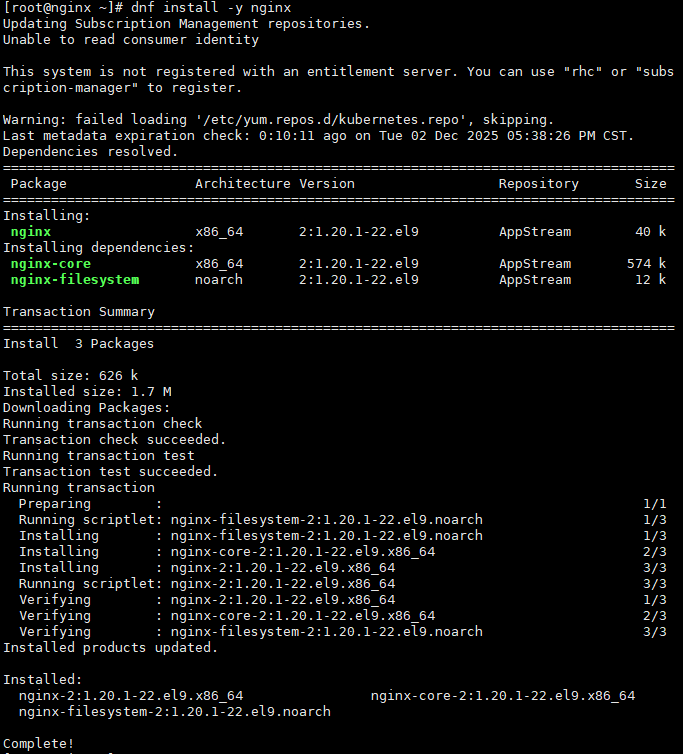Click the 'Version' column header

(x=327, y=184)
